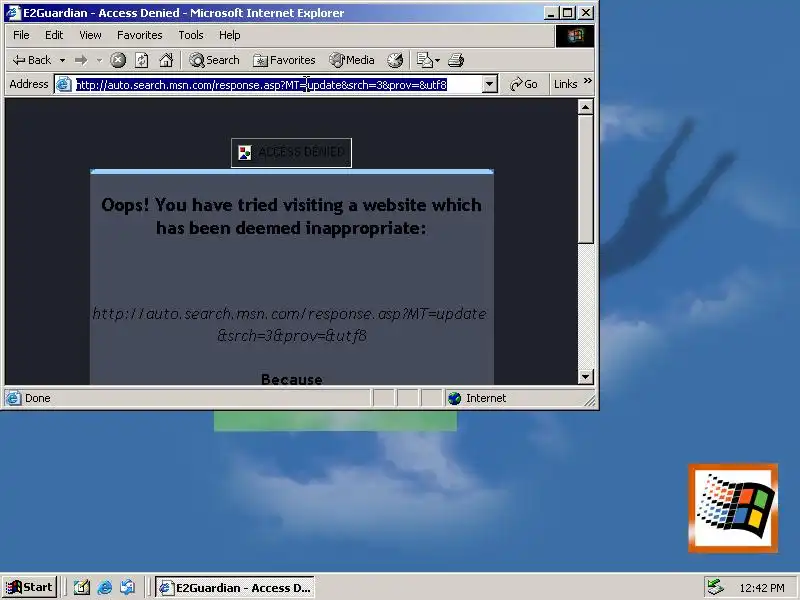The width and height of the screenshot is (800, 600).
Task: Open the File menu
Action: 21,35
